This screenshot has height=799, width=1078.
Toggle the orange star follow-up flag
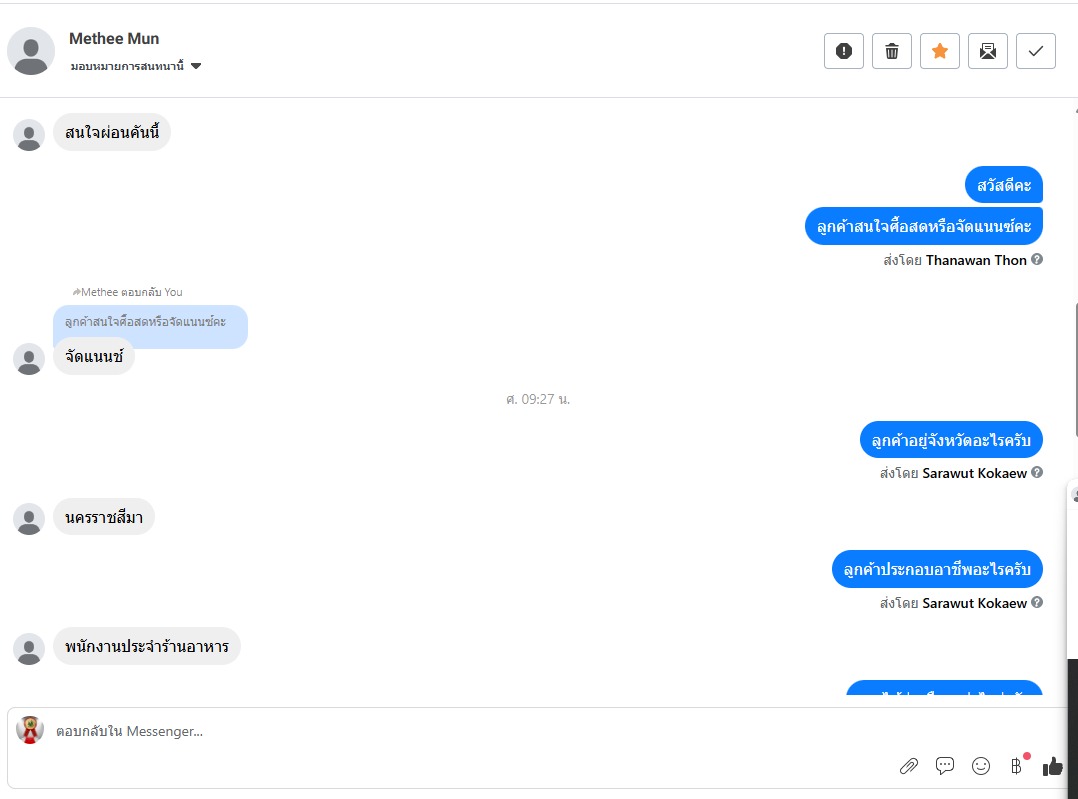point(940,51)
